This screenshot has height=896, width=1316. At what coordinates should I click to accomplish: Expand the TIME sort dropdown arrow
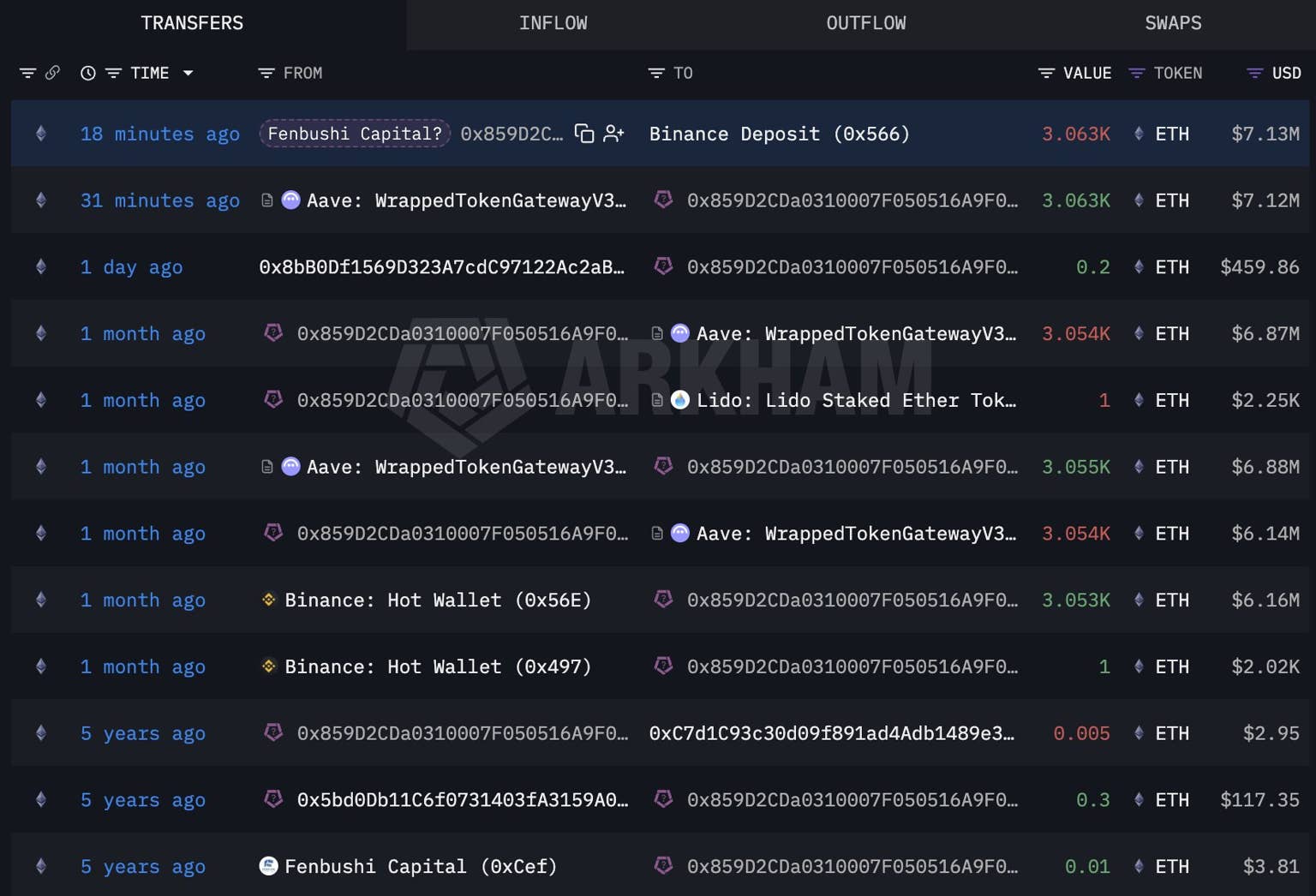point(188,74)
